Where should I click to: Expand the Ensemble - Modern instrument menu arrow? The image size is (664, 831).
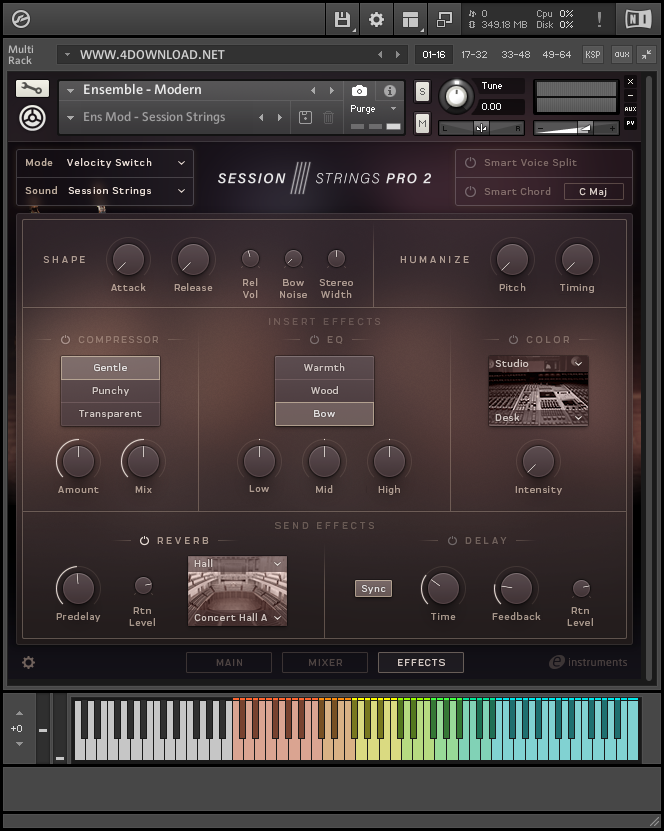[x=70, y=91]
